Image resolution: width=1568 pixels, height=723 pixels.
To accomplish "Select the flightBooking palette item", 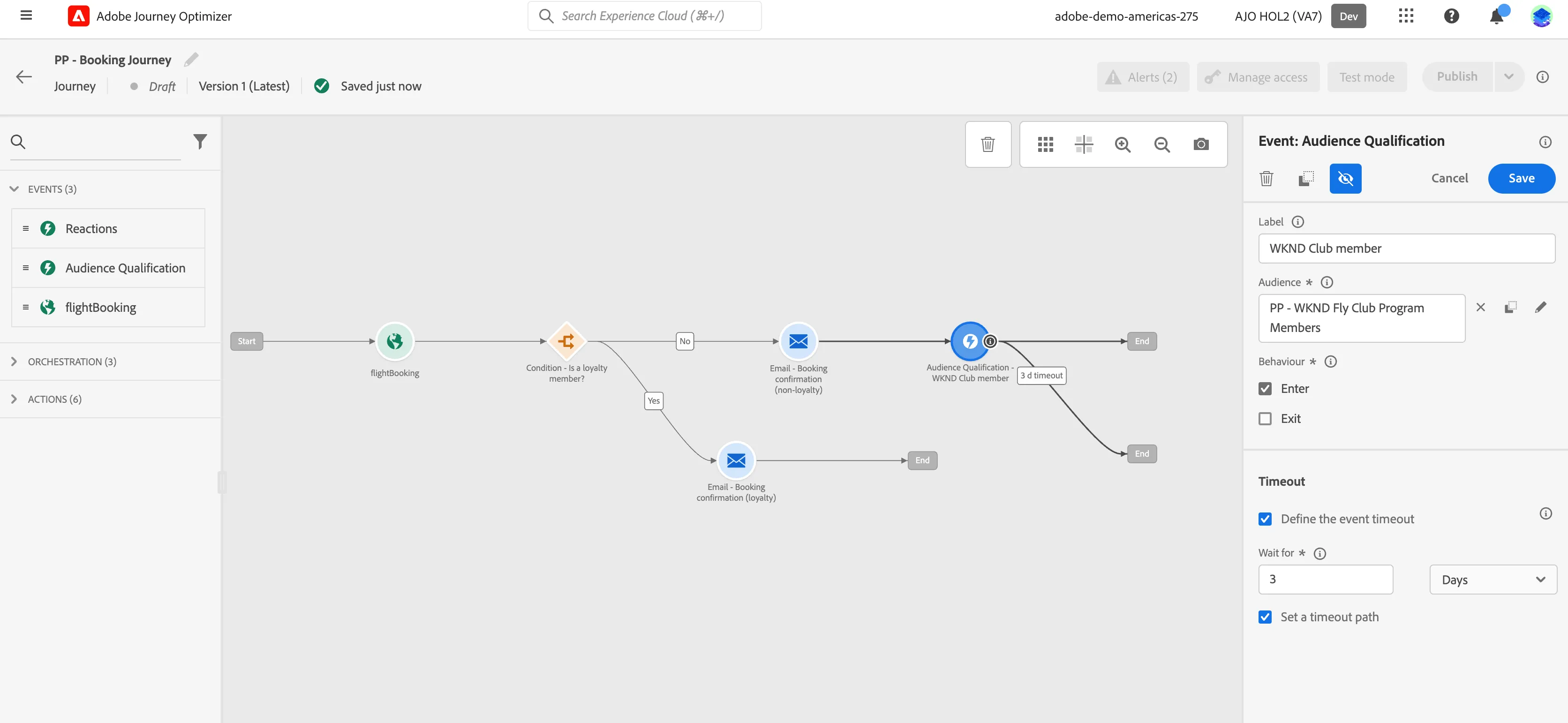I will [x=108, y=307].
